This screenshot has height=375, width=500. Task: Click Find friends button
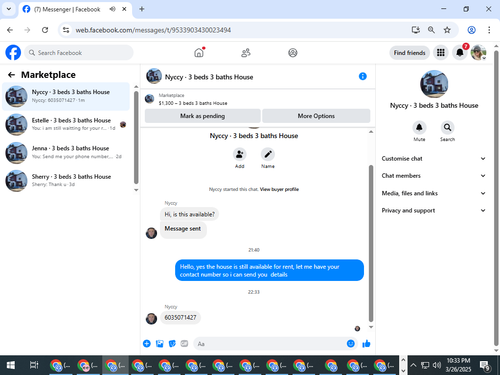(x=409, y=53)
